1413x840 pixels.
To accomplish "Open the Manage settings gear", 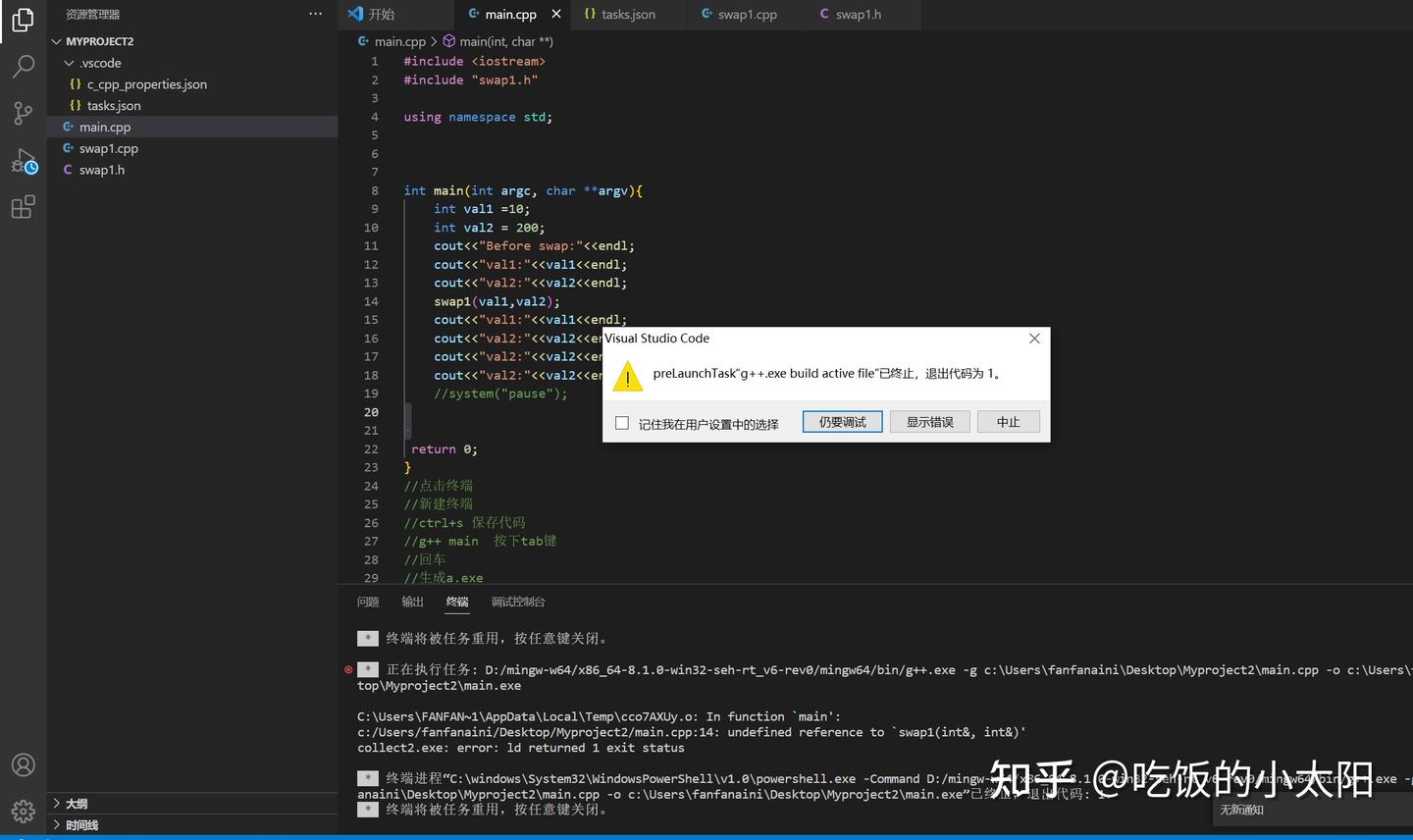I will (23, 812).
